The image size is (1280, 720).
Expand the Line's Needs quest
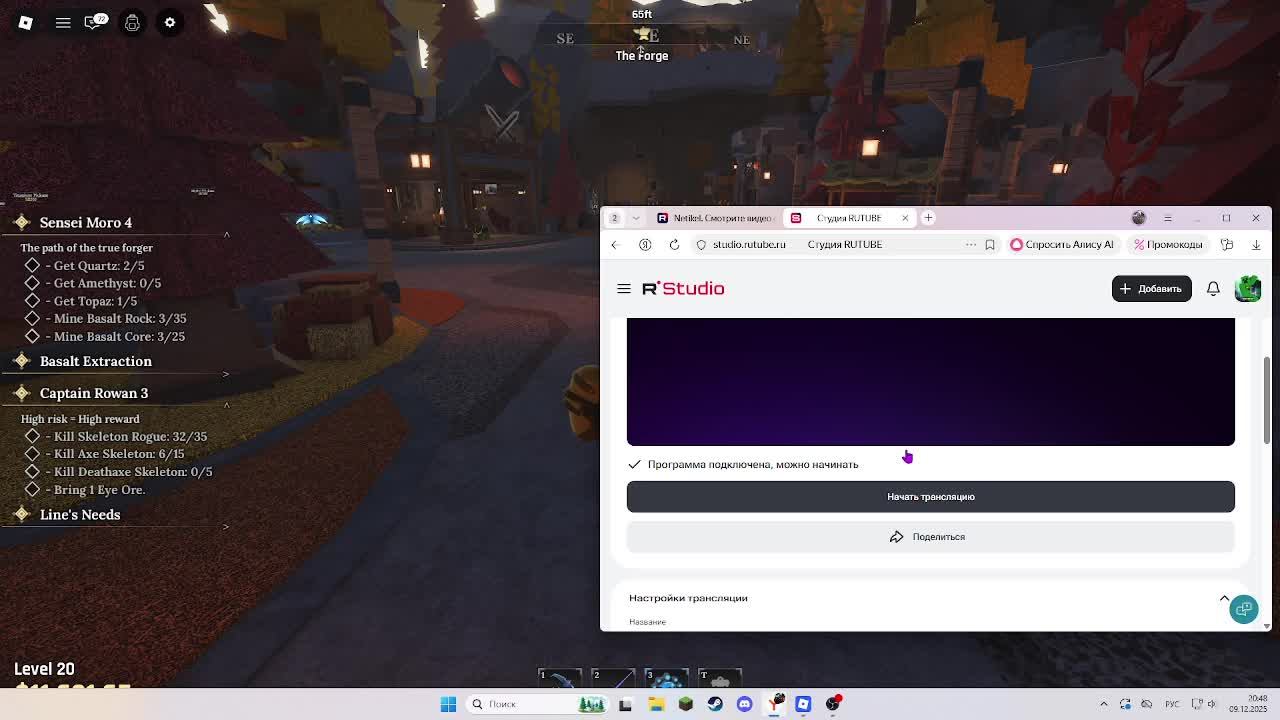226,527
